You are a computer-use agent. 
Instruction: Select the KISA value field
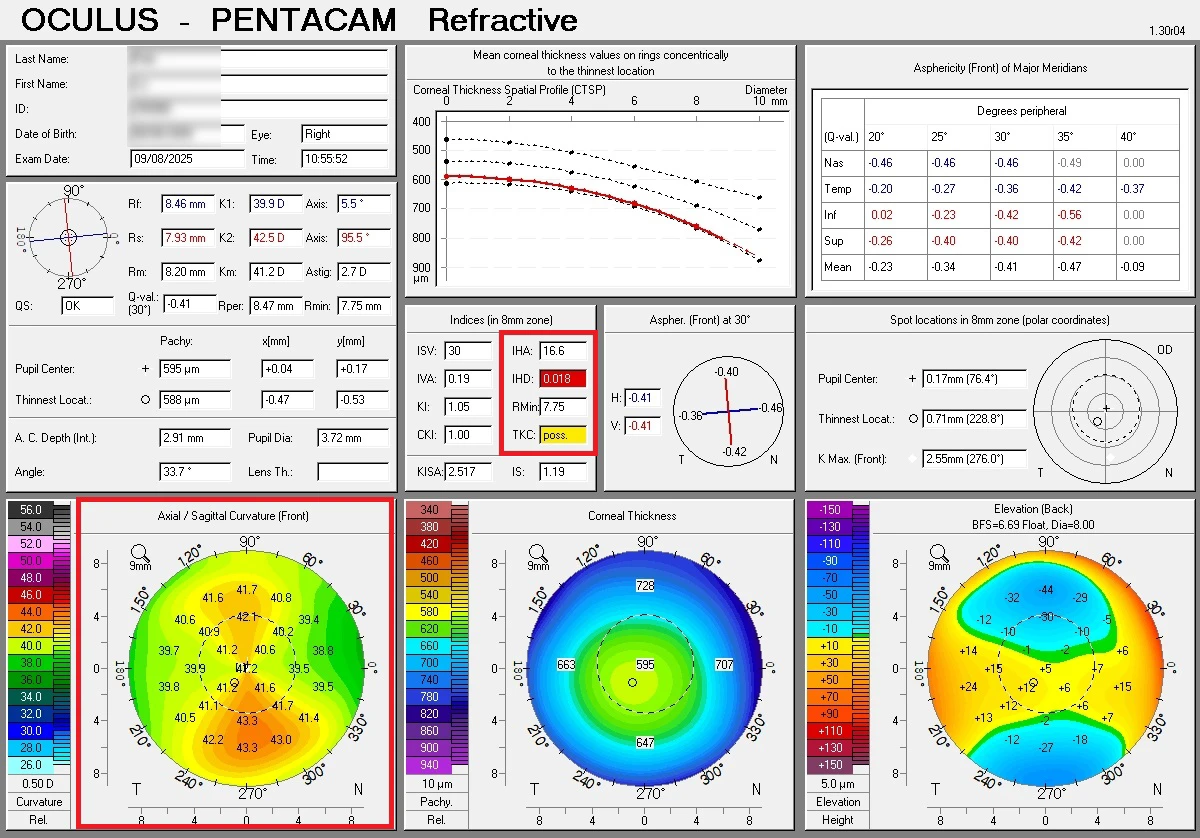pyautogui.click(x=468, y=471)
